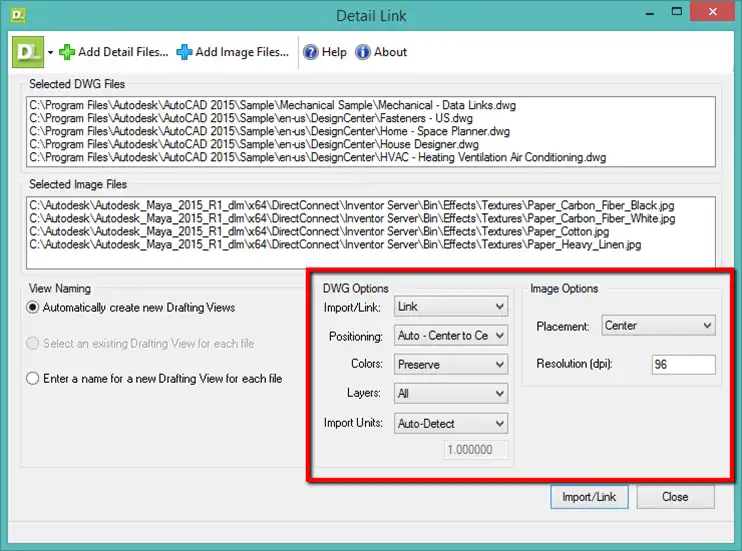Expand the Colors dropdown set to Preserve
The image size is (742, 551).
point(450,364)
